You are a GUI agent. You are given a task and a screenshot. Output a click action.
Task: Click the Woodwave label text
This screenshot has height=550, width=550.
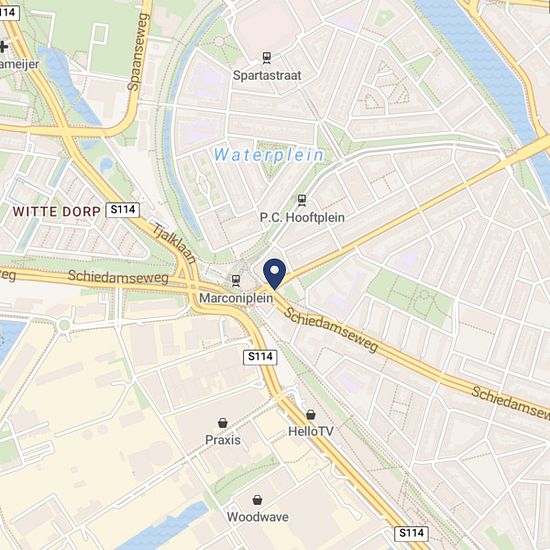click(x=258, y=517)
